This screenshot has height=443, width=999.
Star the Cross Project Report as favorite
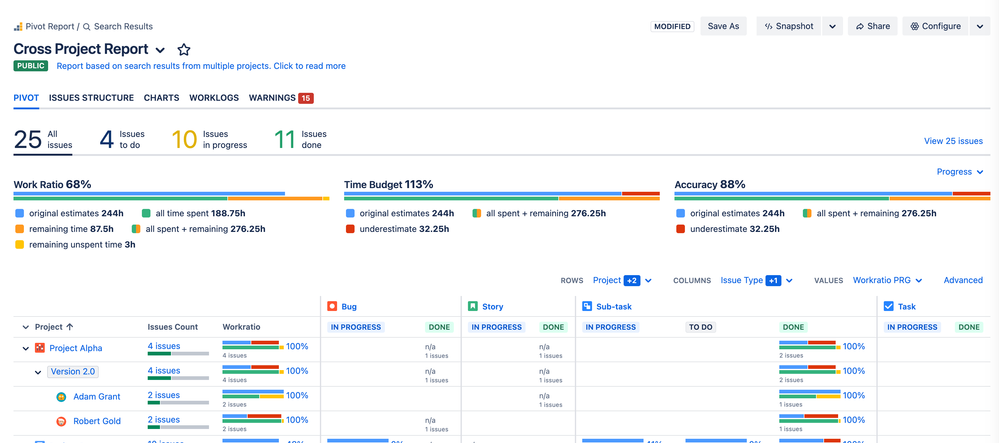(x=183, y=50)
